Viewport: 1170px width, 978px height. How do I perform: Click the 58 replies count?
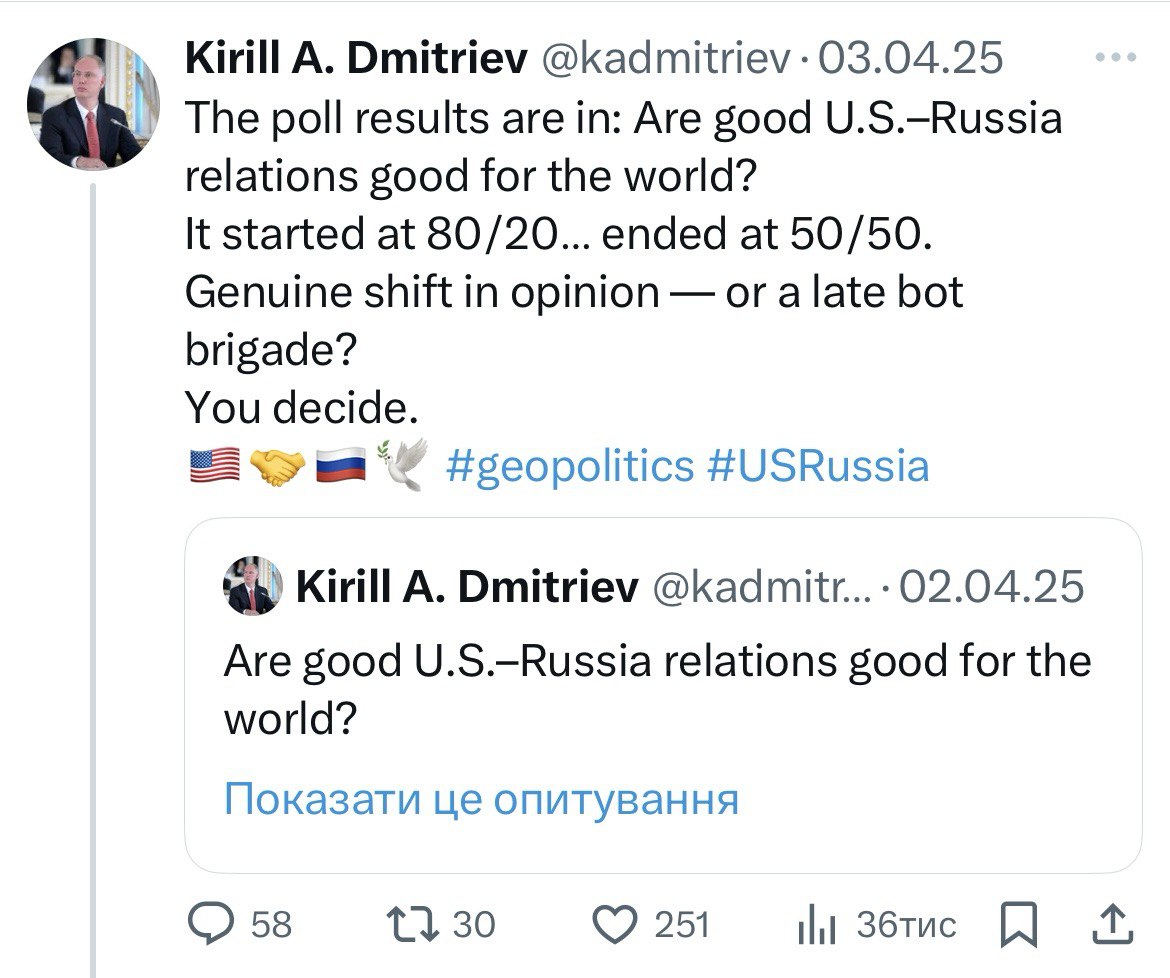click(271, 925)
